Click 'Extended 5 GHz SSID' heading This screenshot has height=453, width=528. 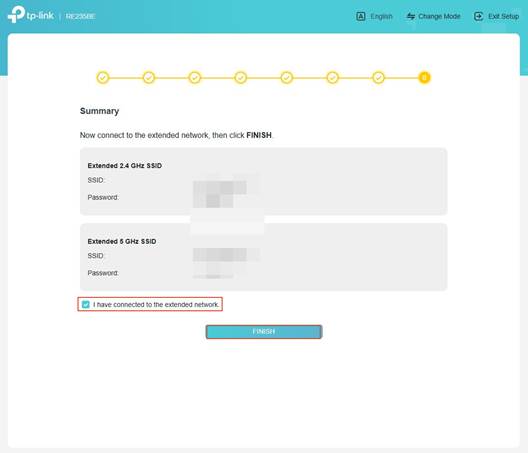click(122, 241)
